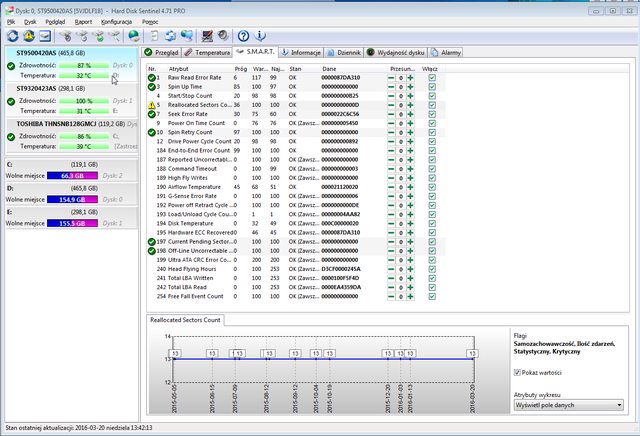Image resolution: width=640 pixels, height=436 pixels.
Task: Toggle the Pokaż wartości checkbox
Action: 517,372
